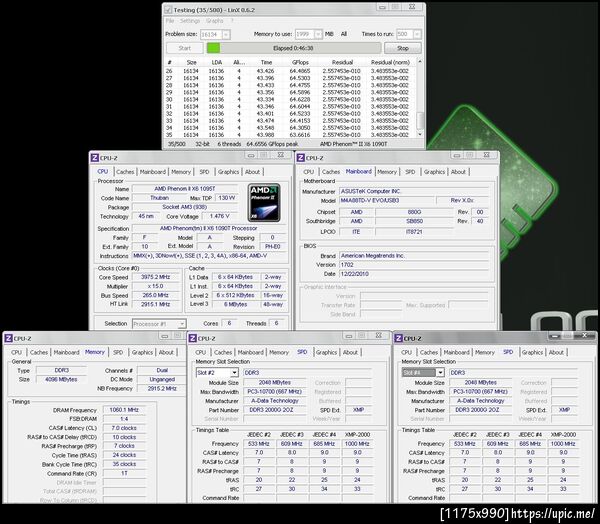
Task: Open Memory tab in Slot #2 SPD window
Action: pyautogui.click(x=279, y=353)
